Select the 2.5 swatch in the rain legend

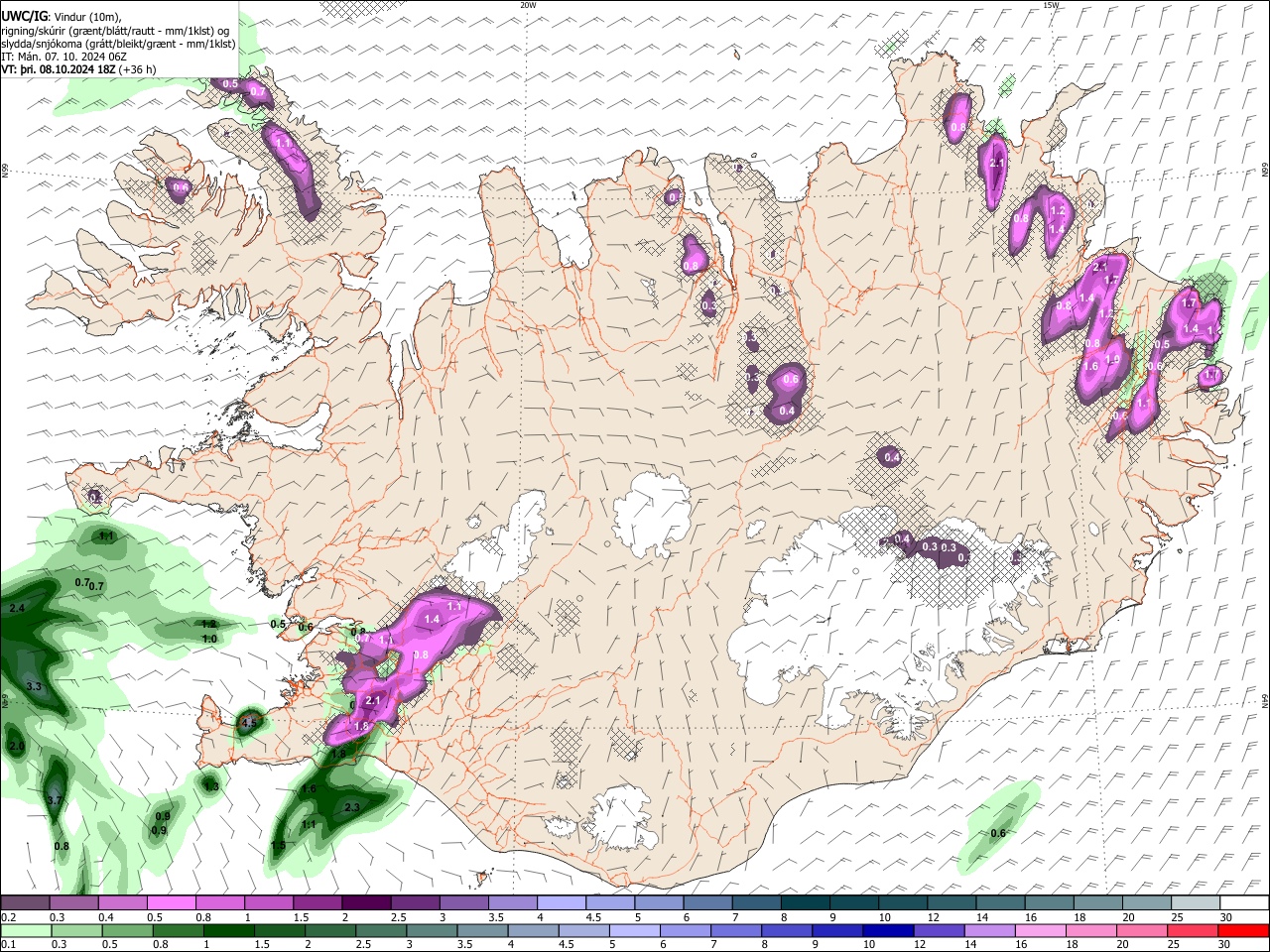click(380, 930)
